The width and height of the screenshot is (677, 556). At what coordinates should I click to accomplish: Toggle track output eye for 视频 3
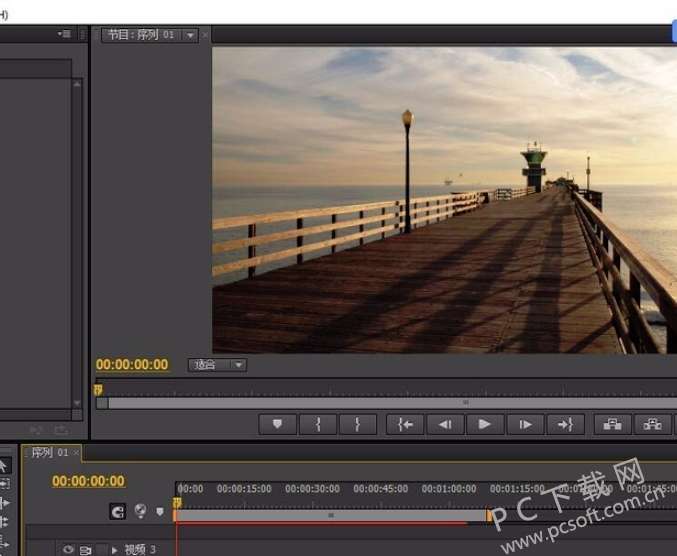click(68, 549)
